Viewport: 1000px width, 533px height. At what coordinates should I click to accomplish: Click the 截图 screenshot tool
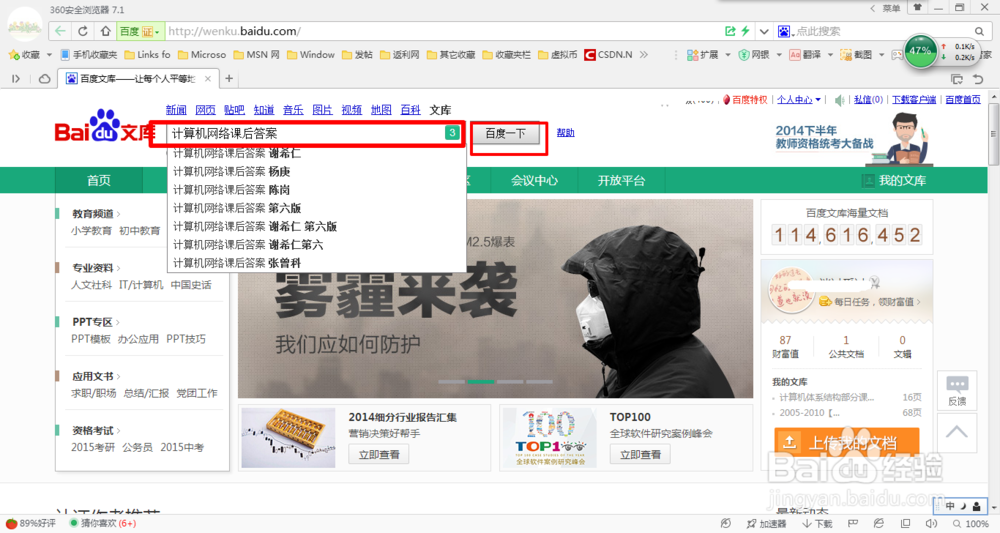click(x=856, y=55)
